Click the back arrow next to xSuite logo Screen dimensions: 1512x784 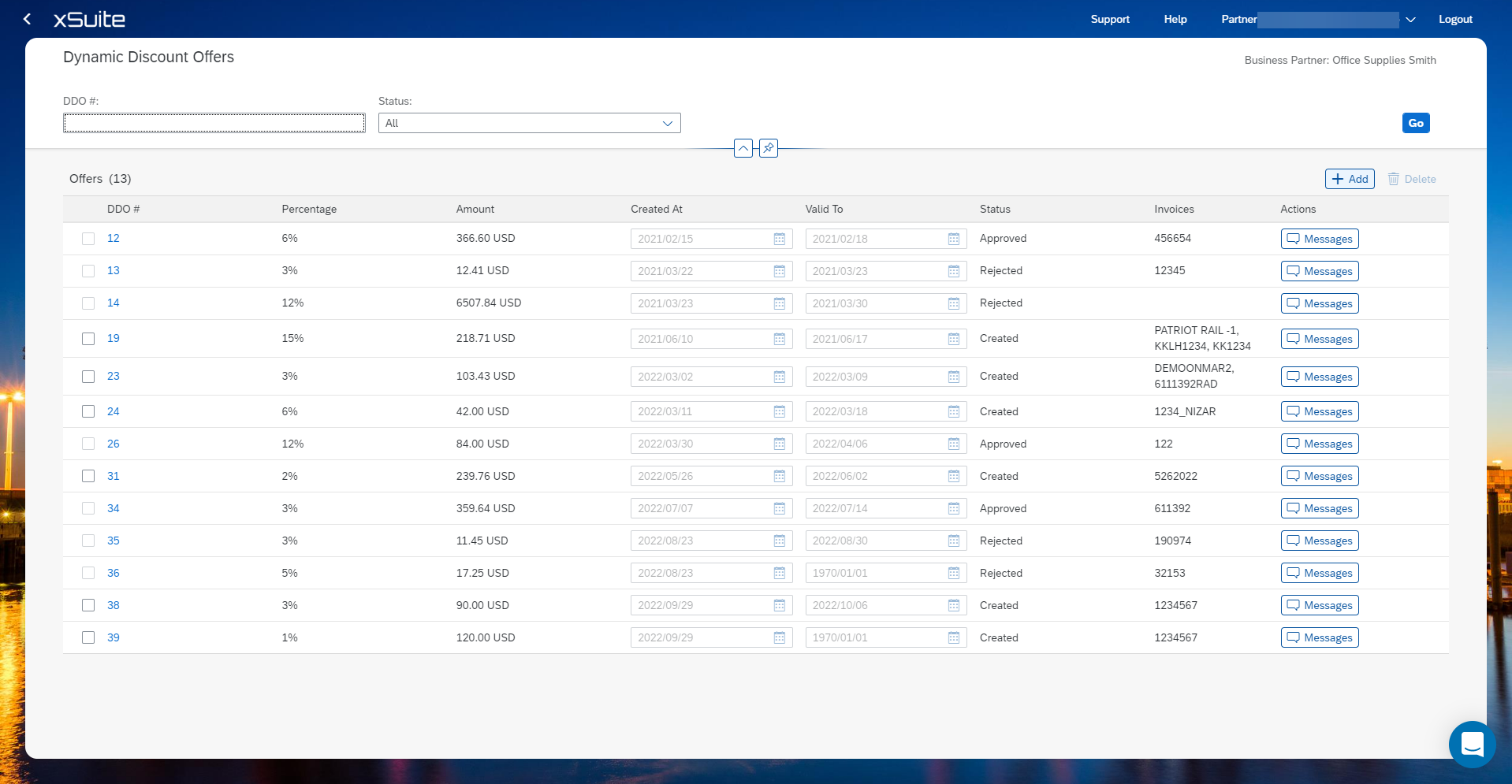coord(28,19)
